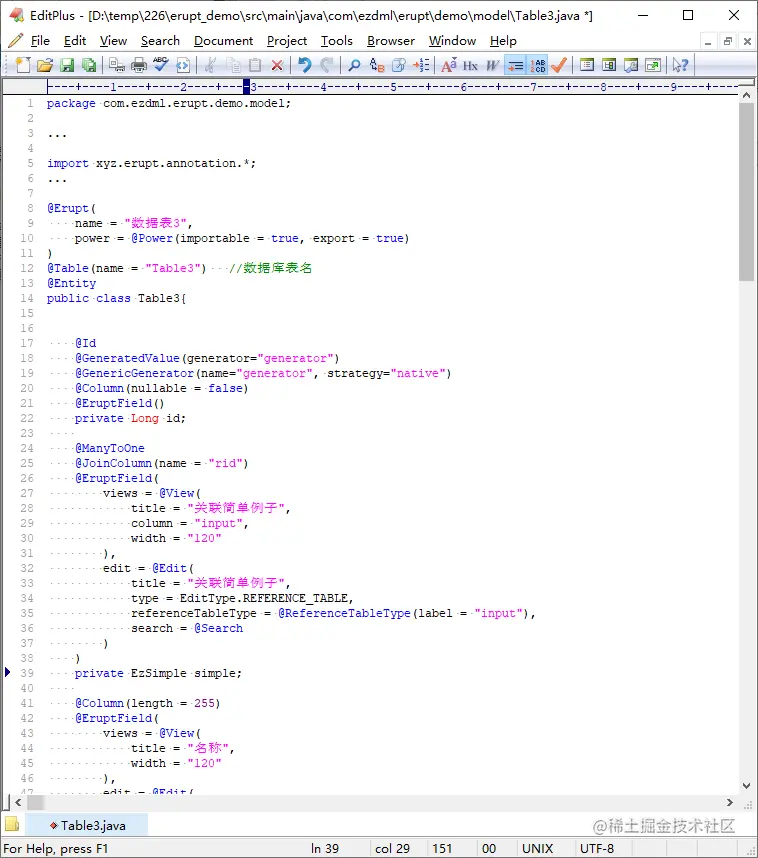Click the horizontal scrollbar right arrow

(x=730, y=802)
